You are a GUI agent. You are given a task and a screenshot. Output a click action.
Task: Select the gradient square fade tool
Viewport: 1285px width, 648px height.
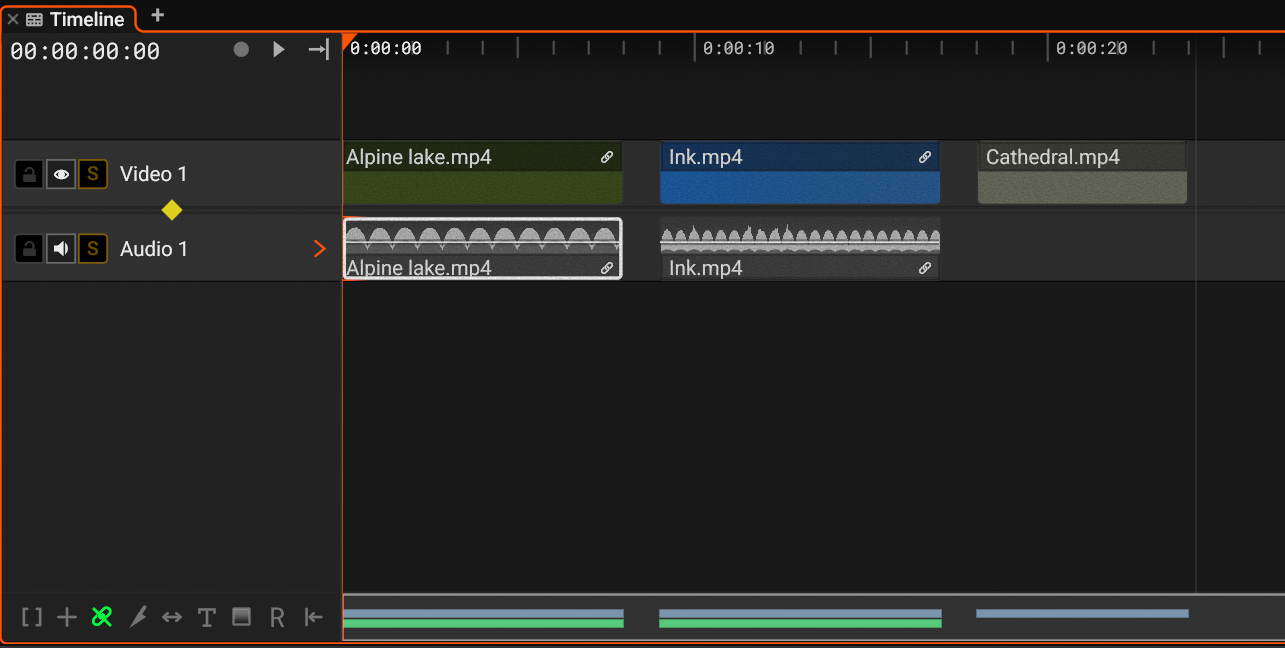coord(241,617)
